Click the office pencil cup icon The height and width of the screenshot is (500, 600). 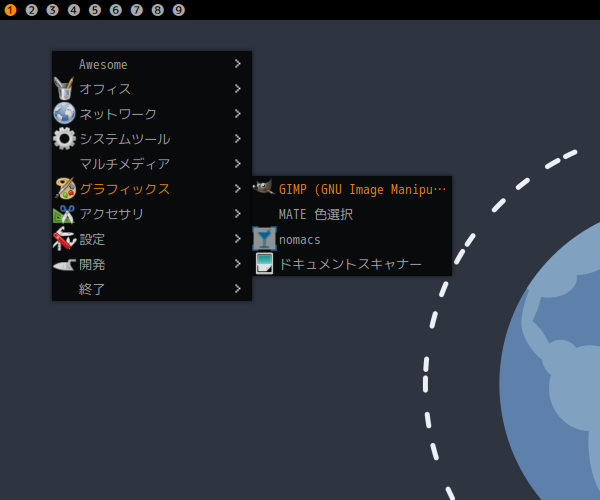(x=64, y=89)
